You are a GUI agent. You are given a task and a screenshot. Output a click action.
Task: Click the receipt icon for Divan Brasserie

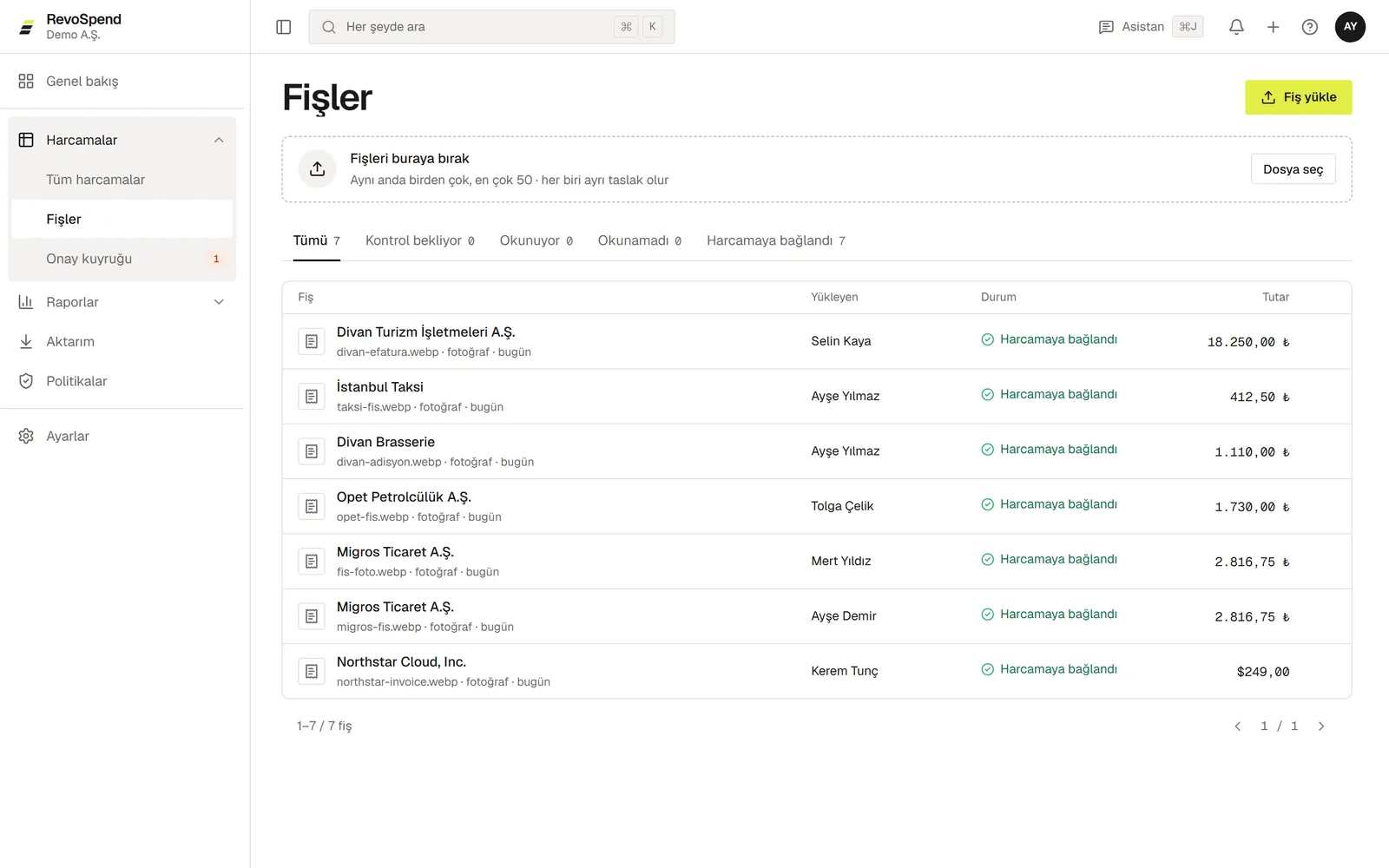312,451
